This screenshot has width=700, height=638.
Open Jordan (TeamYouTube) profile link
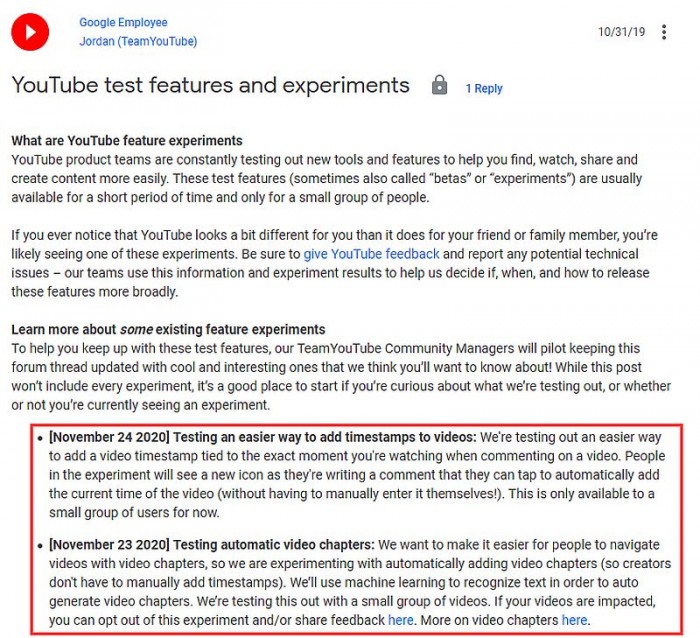138,41
